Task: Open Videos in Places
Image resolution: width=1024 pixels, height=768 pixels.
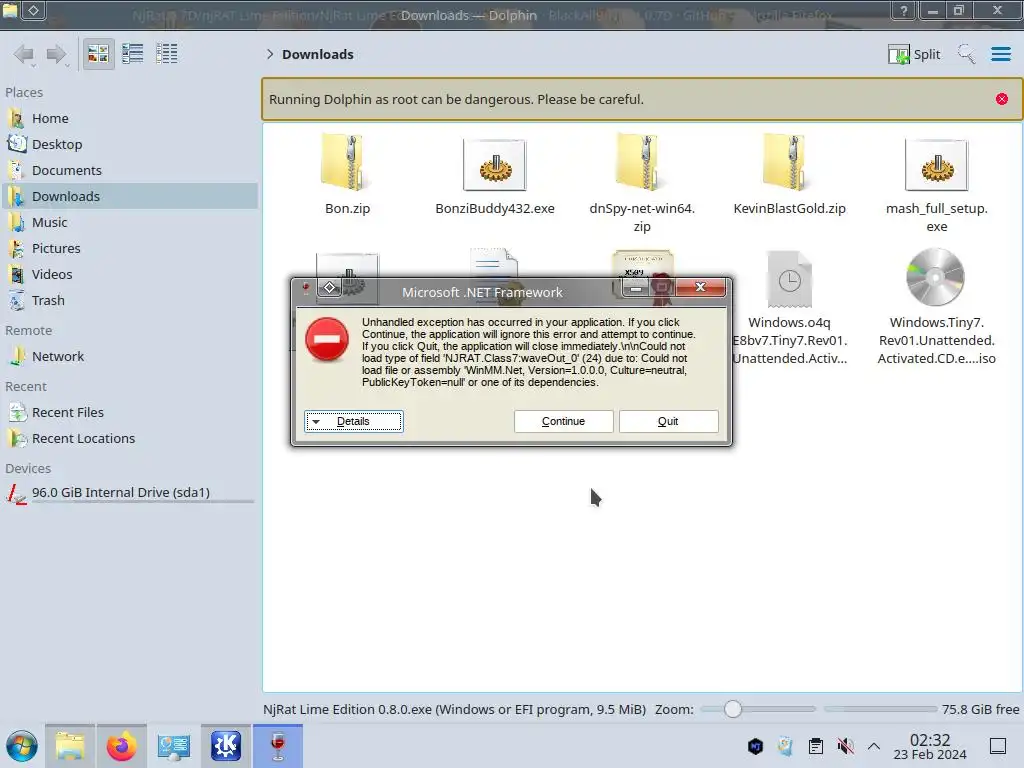Action: [x=130, y=274]
